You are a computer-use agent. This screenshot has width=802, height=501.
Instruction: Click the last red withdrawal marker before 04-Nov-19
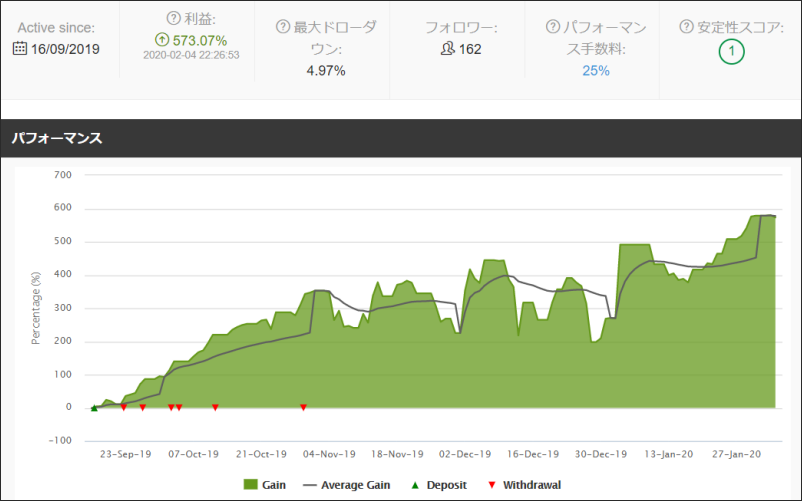point(303,407)
